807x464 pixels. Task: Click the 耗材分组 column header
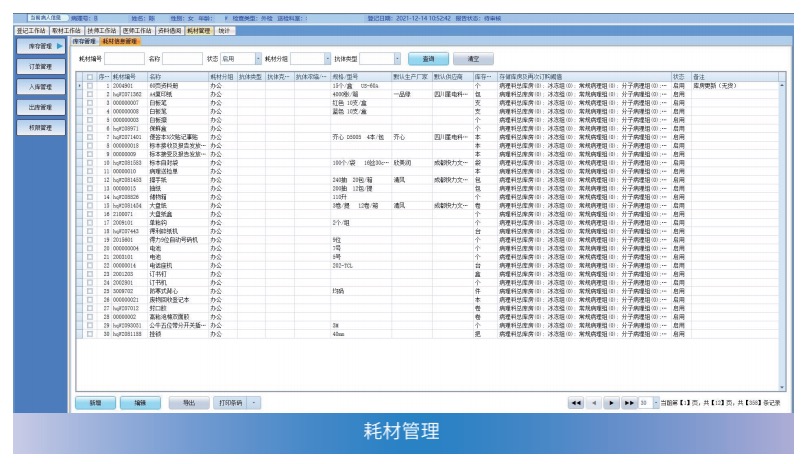pos(222,77)
